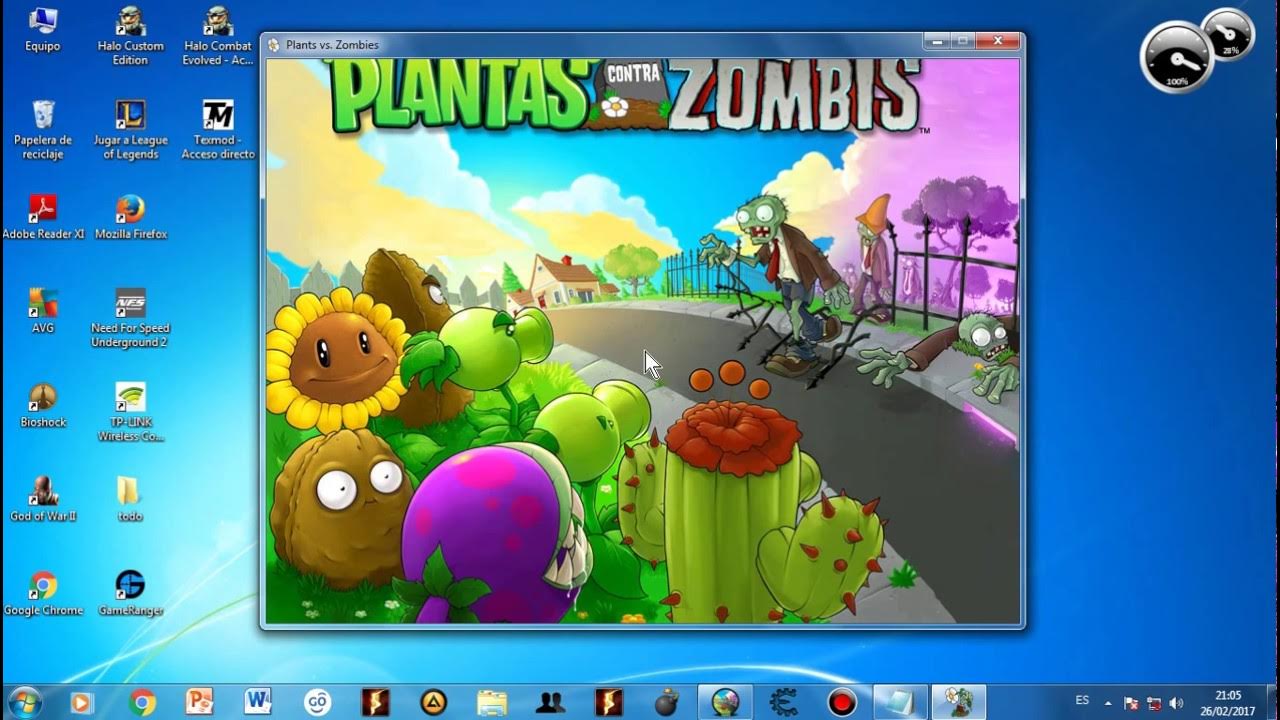This screenshot has height=720, width=1280.
Task: Open volume control in system tray
Action: [x=1176, y=703]
